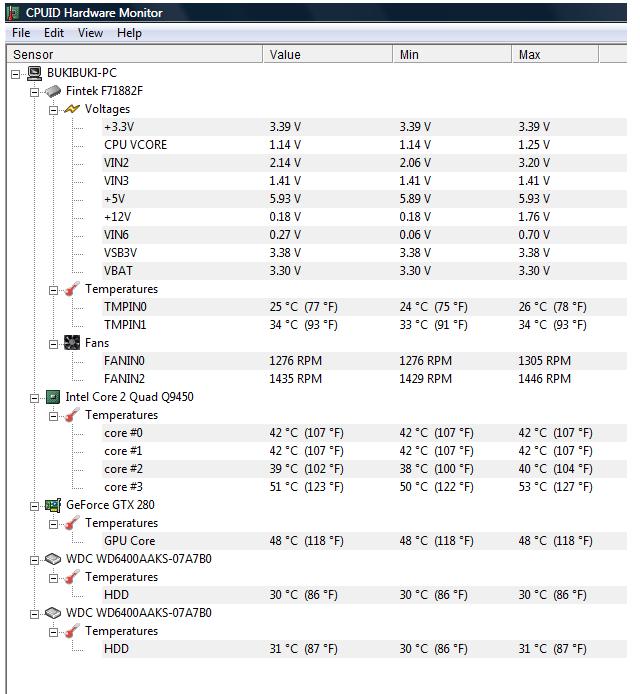
Task: Click the thermometer icon under the first WDC drive
Action: coord(72,577)
